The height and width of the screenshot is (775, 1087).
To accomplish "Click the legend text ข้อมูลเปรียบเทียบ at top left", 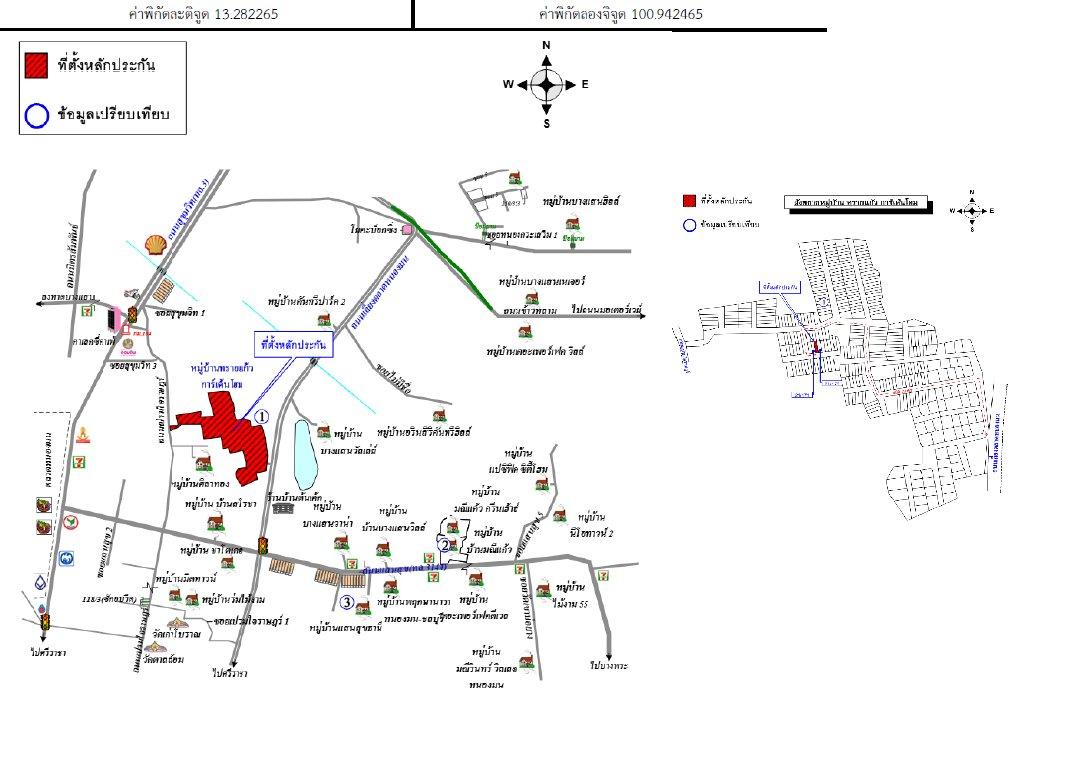I will (113, 114).
